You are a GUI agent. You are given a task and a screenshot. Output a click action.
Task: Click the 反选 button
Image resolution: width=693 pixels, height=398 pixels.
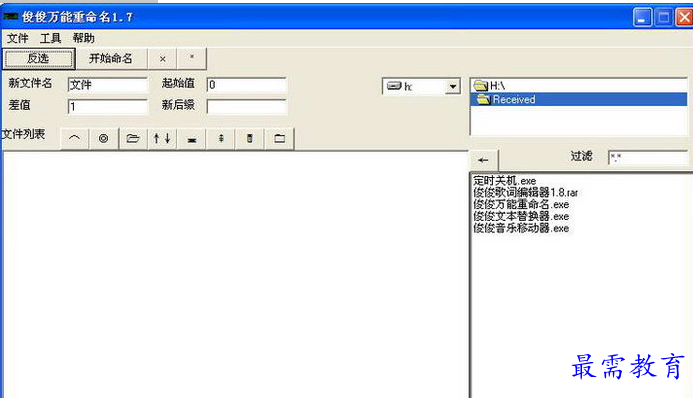pos(38,58)
